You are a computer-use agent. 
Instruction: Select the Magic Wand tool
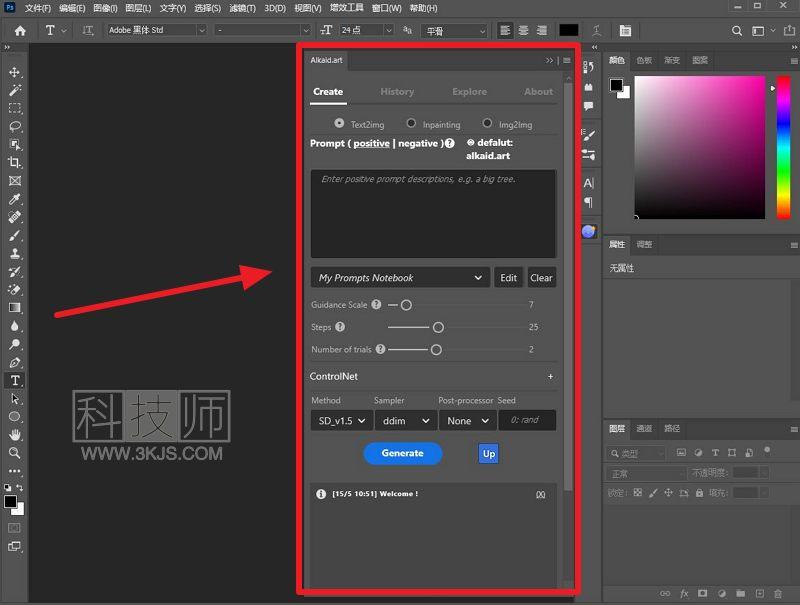click(x=14, y=90)
